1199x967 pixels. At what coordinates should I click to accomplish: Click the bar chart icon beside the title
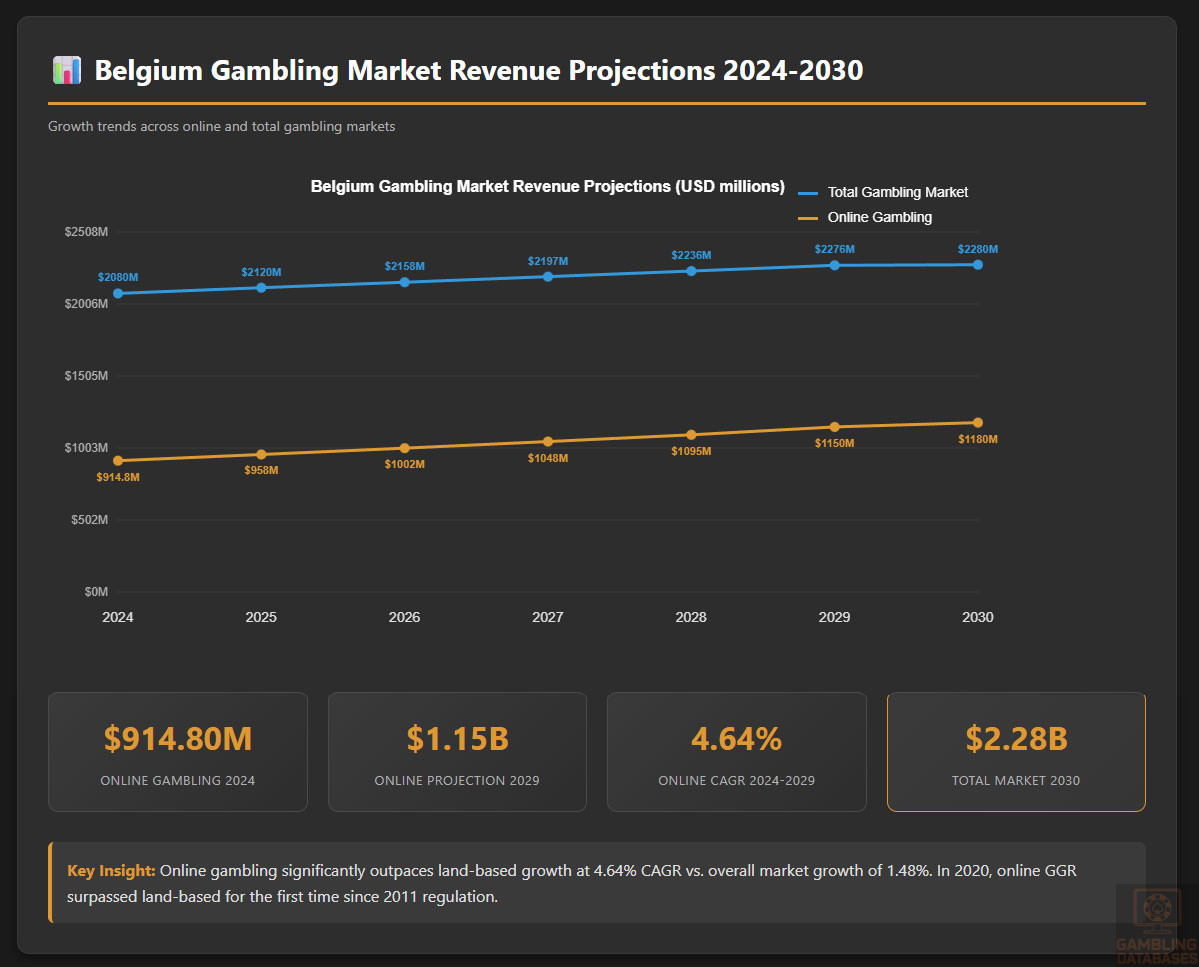click(x=66, y=71)
